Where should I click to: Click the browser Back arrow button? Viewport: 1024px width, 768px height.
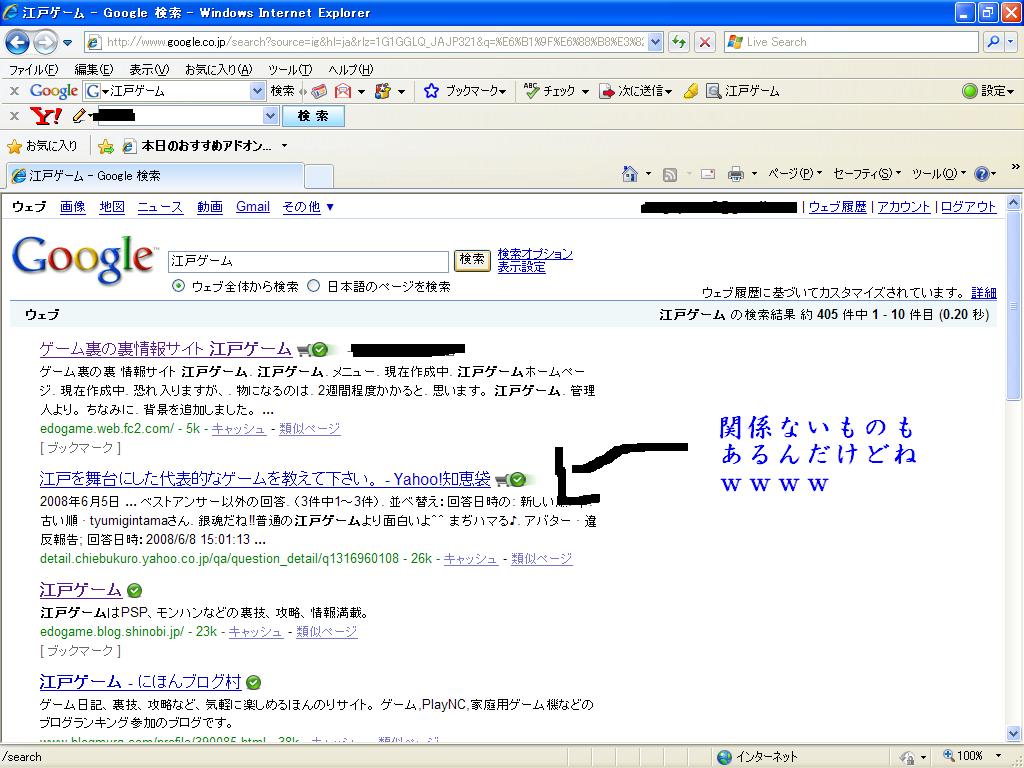pyautogui.click(x=17, y=42)
